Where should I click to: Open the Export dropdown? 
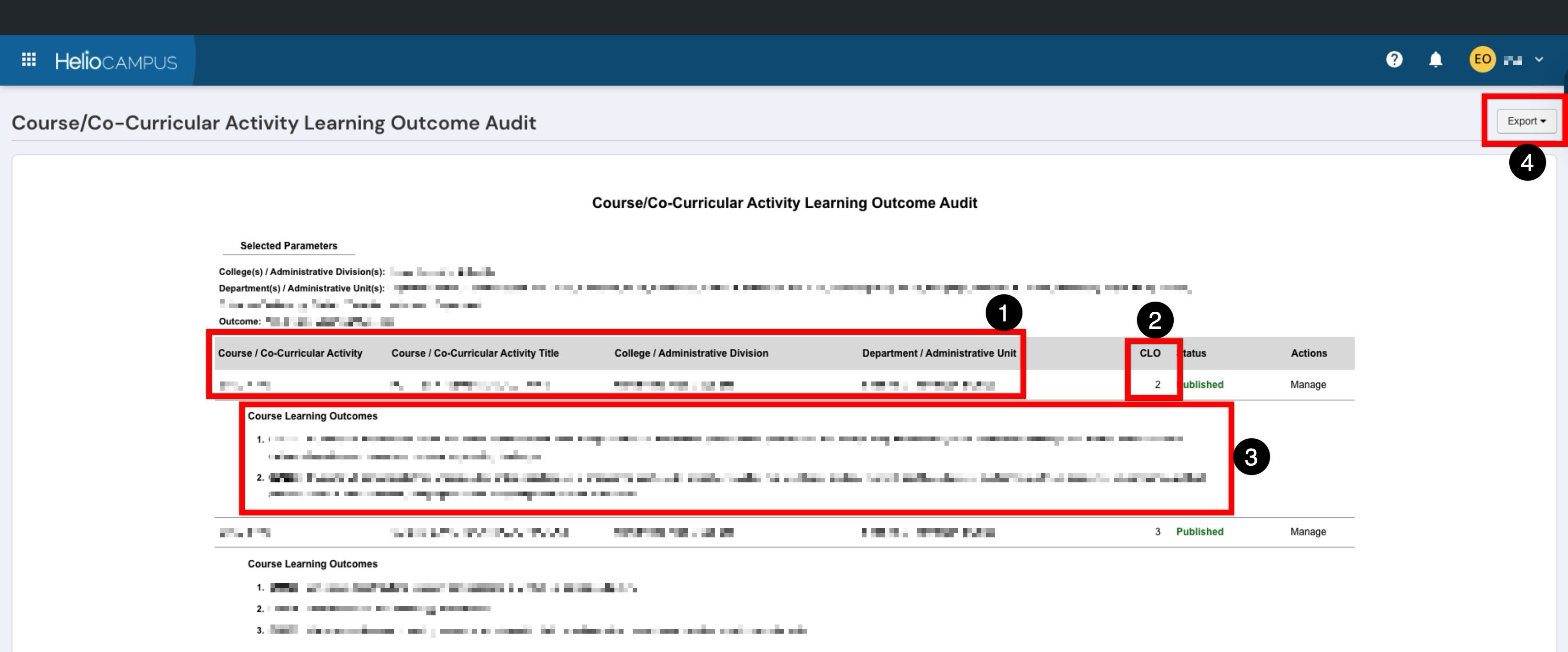1526,121
